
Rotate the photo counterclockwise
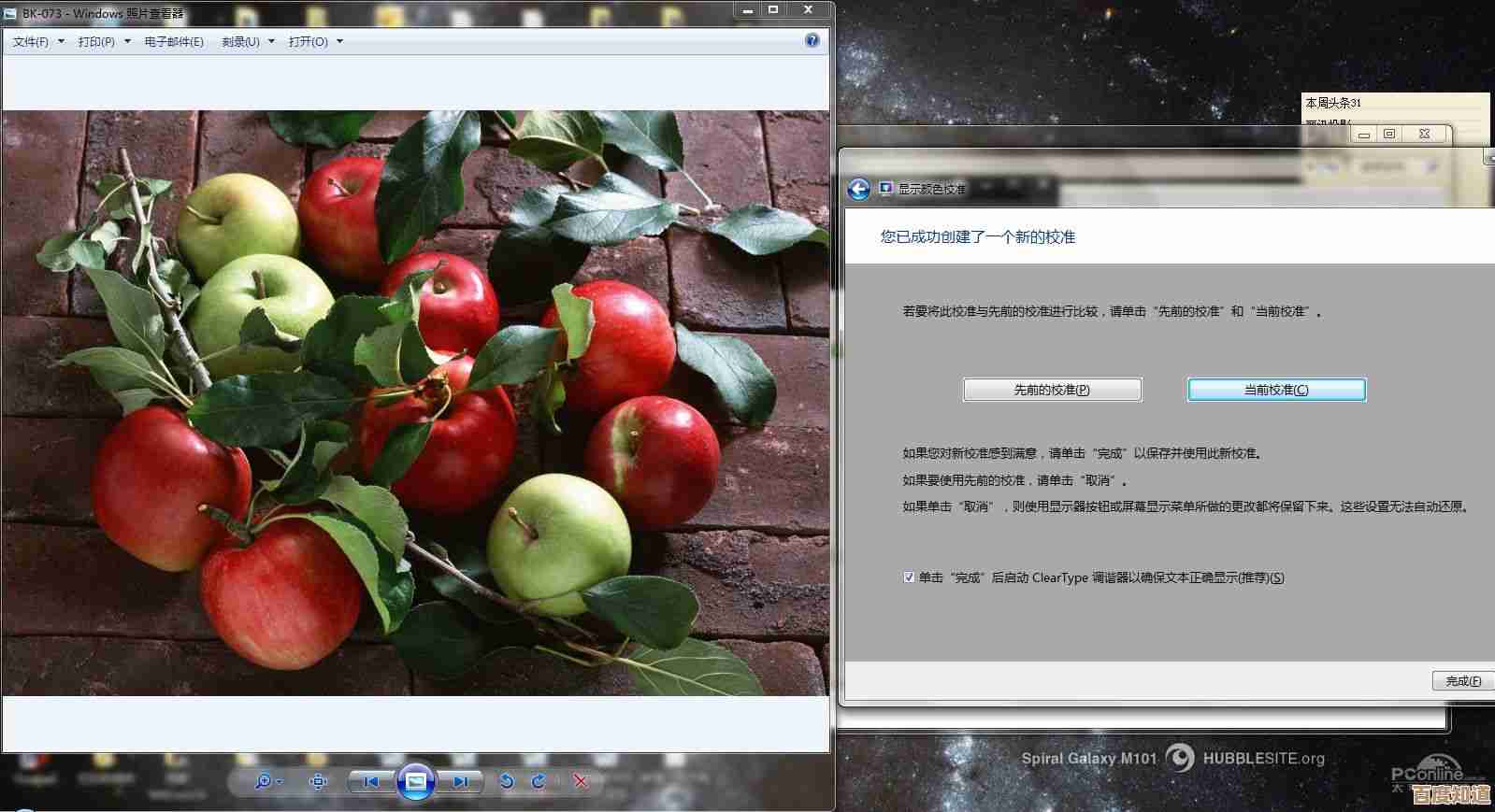[x=506, y=781]
